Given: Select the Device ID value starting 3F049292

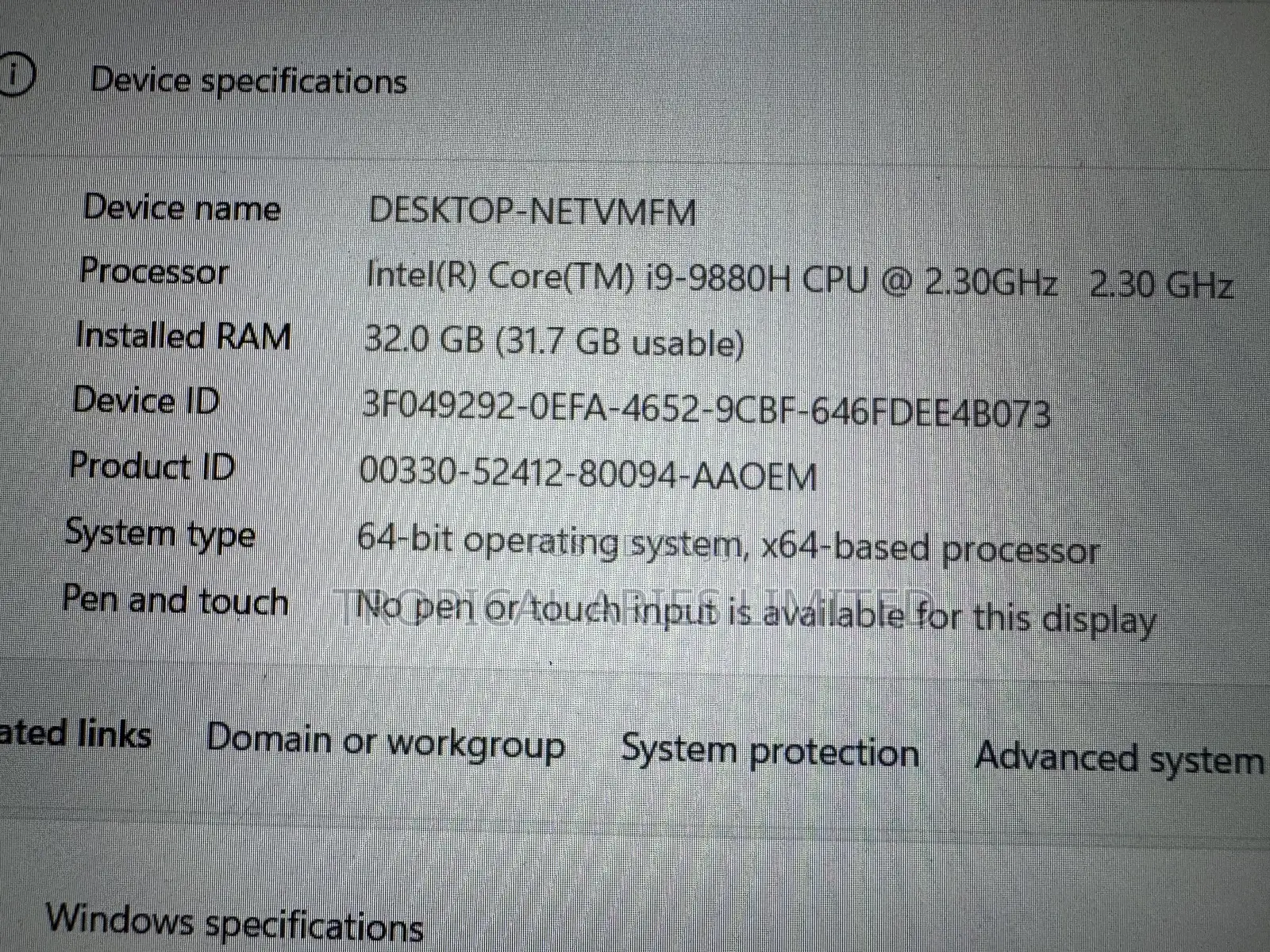Looking at the screenshot, I should [706, 409].
